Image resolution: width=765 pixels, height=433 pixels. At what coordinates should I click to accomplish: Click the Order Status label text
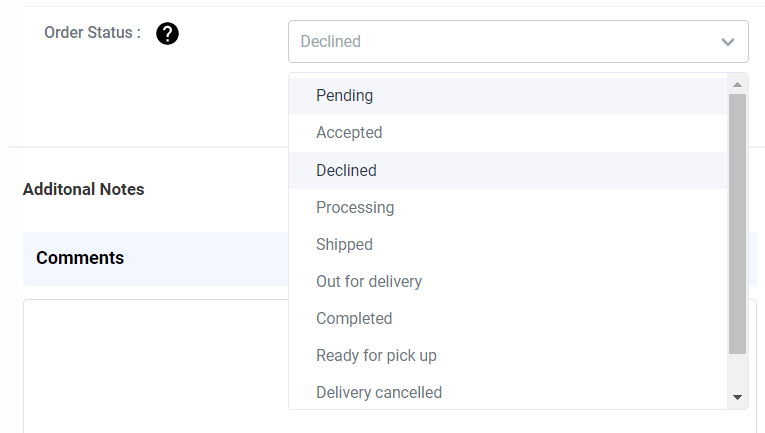click(x=93, y=33)
